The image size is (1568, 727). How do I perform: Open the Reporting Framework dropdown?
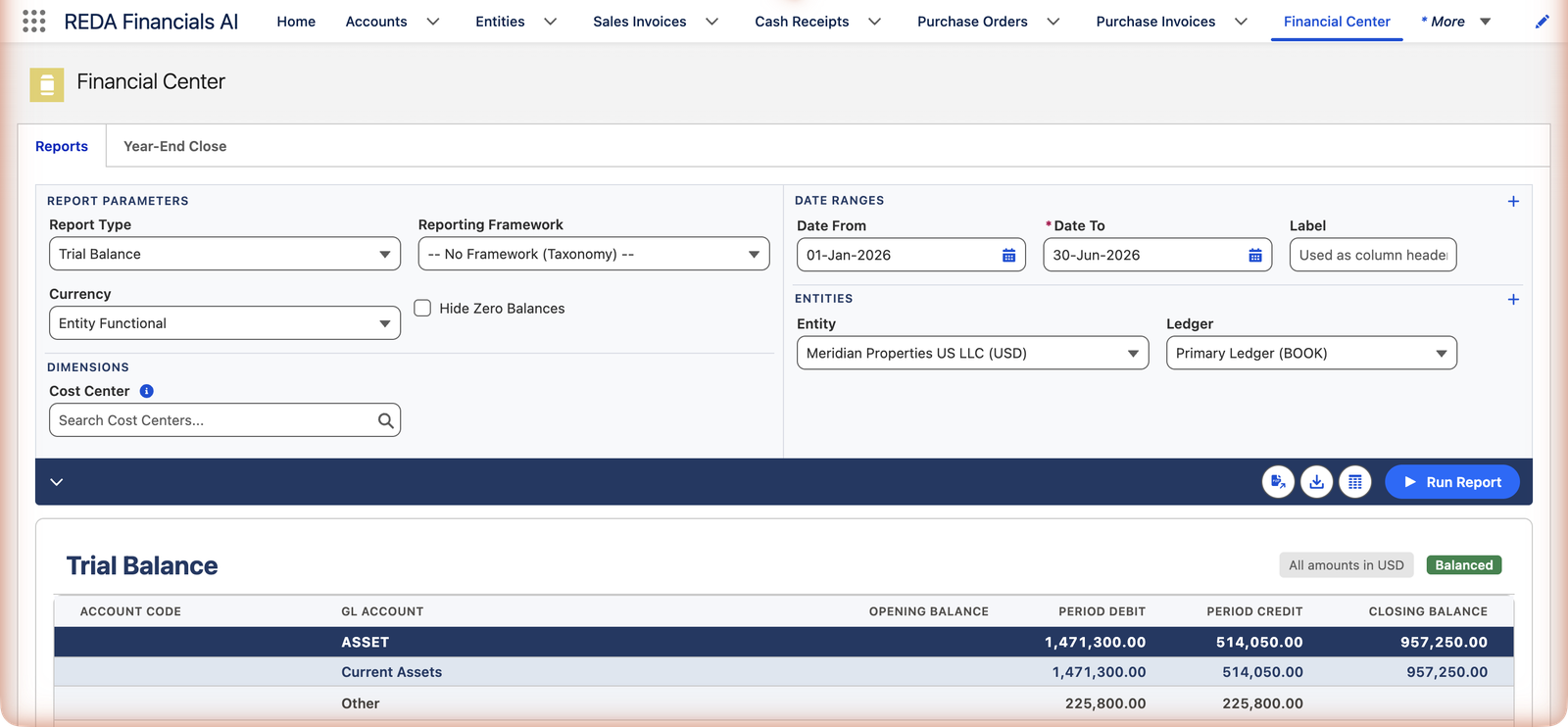[594, 254]
